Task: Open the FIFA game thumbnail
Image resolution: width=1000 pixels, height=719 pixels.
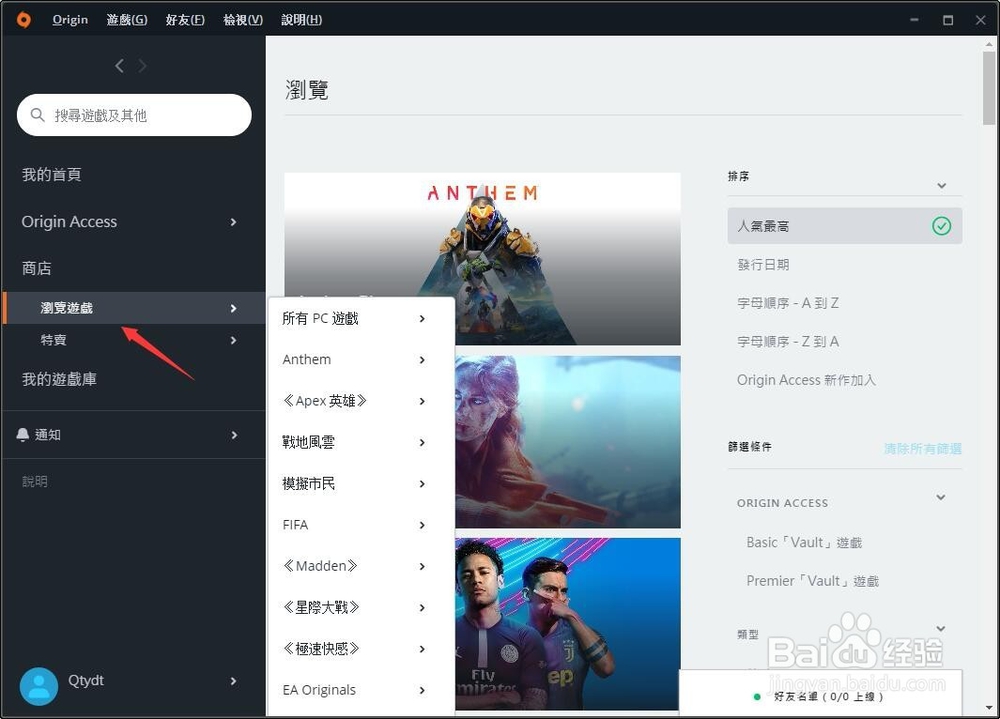Action: coord(568,623)
